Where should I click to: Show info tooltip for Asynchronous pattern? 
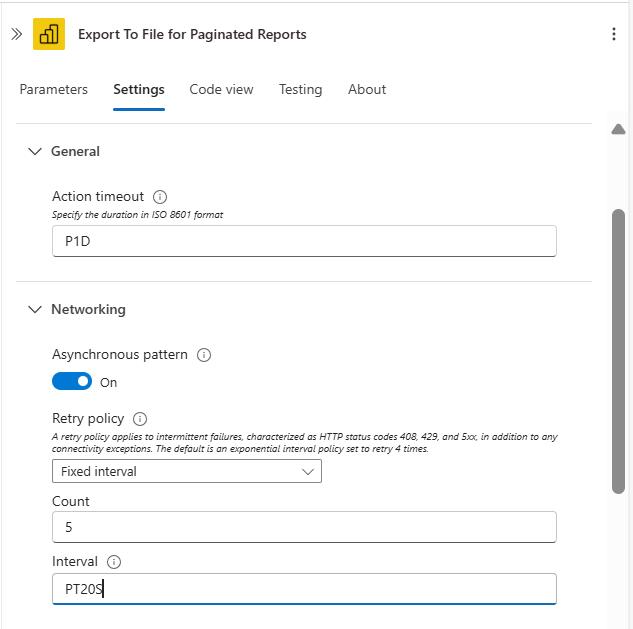[204, 355]
